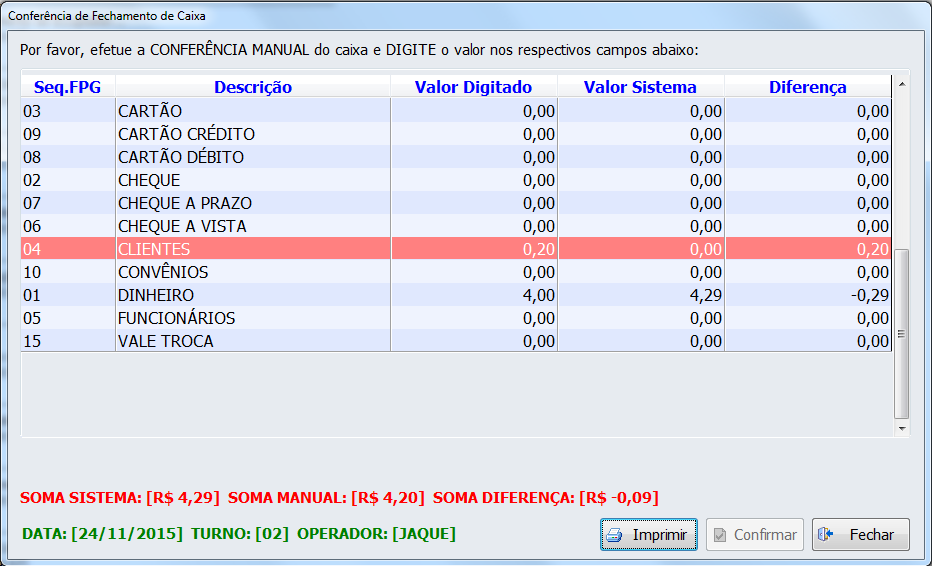Click the Valor Sistema column header
This screenshot has height=566, width=932.
pyautogui.click(x=640, y=87)
